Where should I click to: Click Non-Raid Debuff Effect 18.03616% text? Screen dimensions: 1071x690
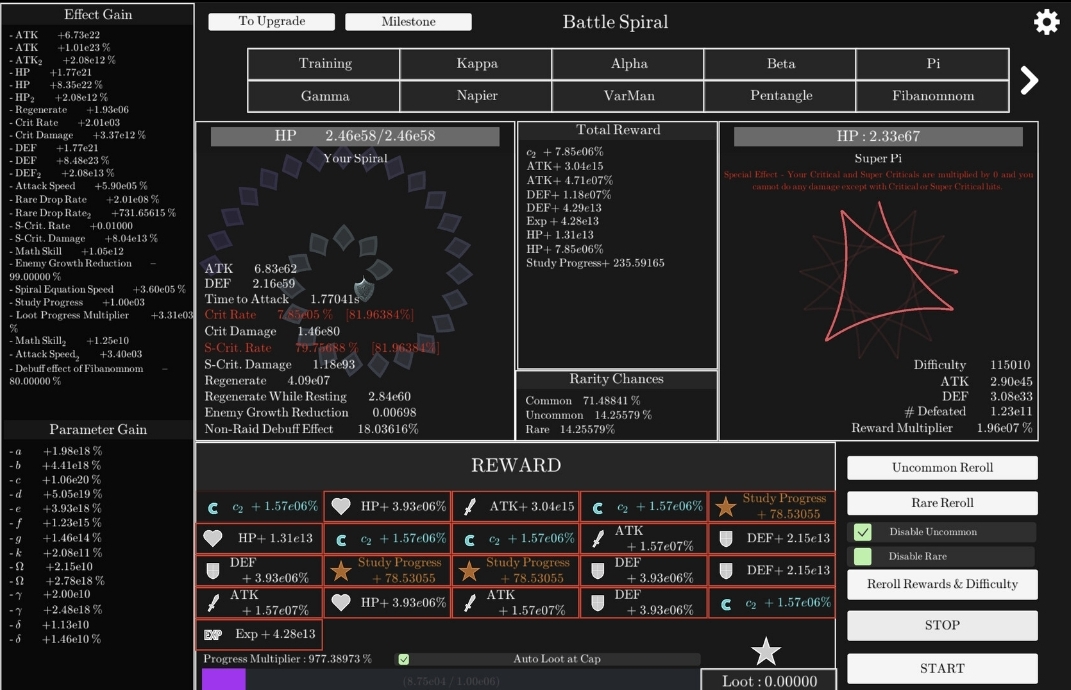[311, 429]
